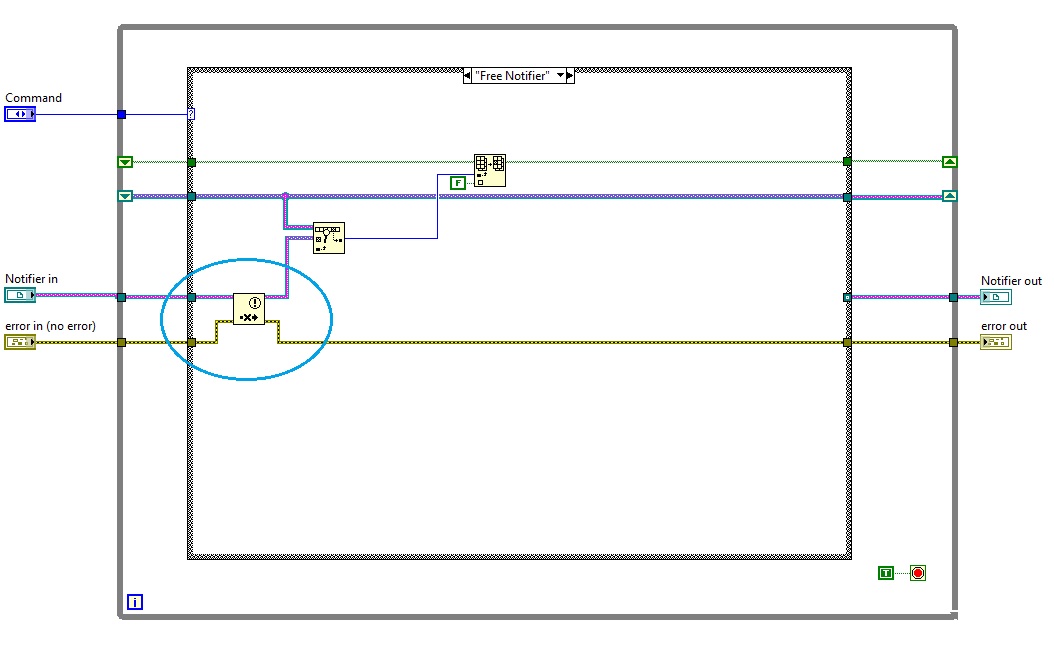Click the upper green right shift register
This screenshot has width=1054, height=646.
pyautogui.click(x=949, y=162)
